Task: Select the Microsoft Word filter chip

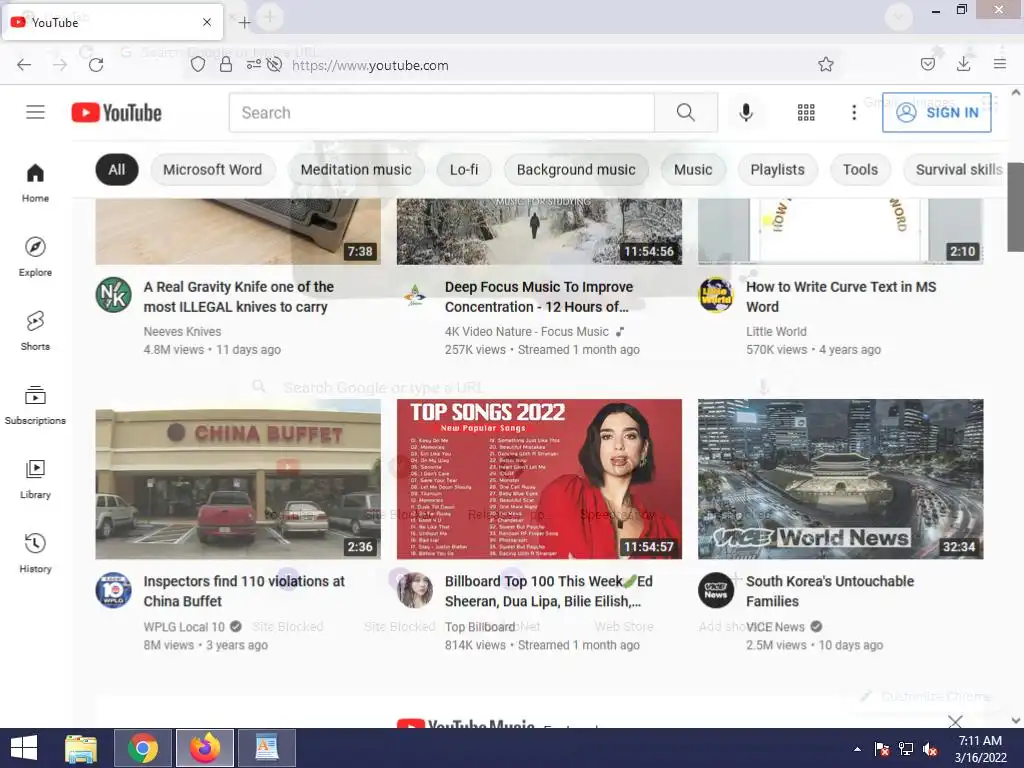Action: point(212,170)
